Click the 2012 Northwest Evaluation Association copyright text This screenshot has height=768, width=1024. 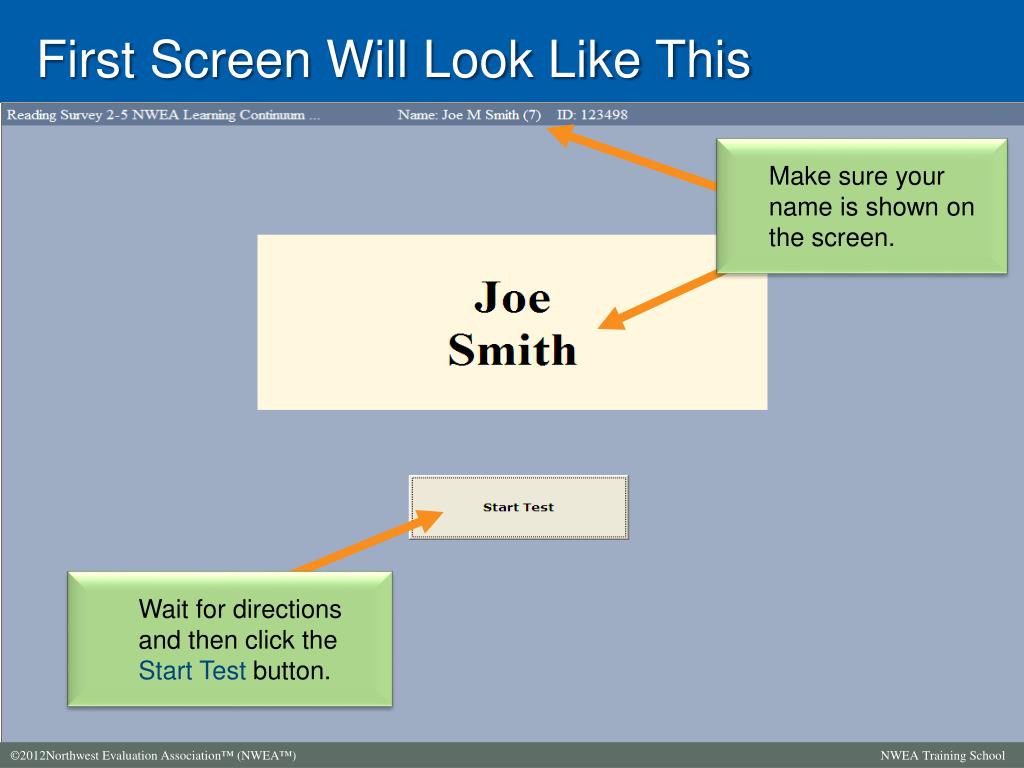click(x=153, y=756)
